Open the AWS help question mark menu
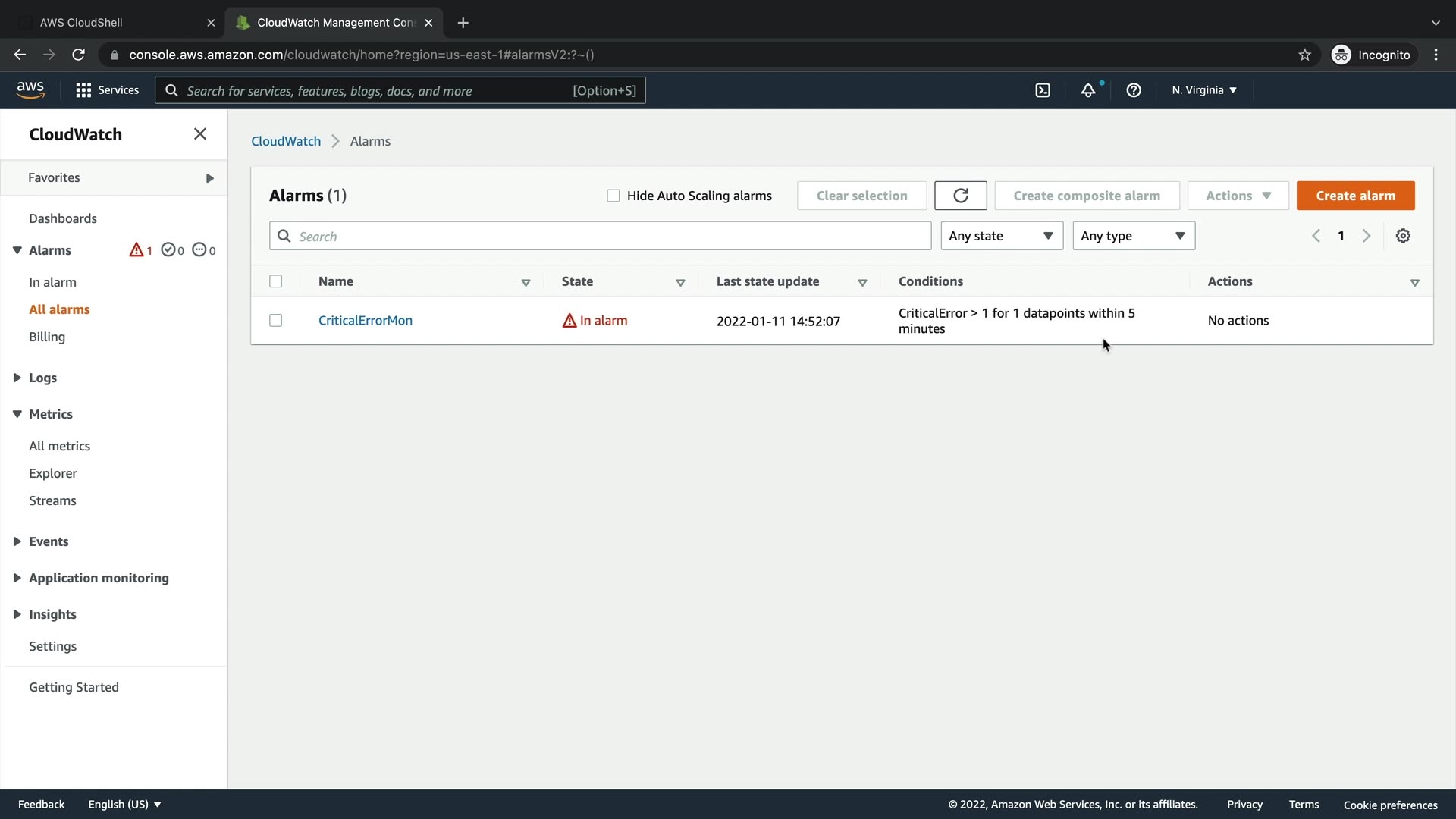 pyautogui.click(x=1134, y=90)
